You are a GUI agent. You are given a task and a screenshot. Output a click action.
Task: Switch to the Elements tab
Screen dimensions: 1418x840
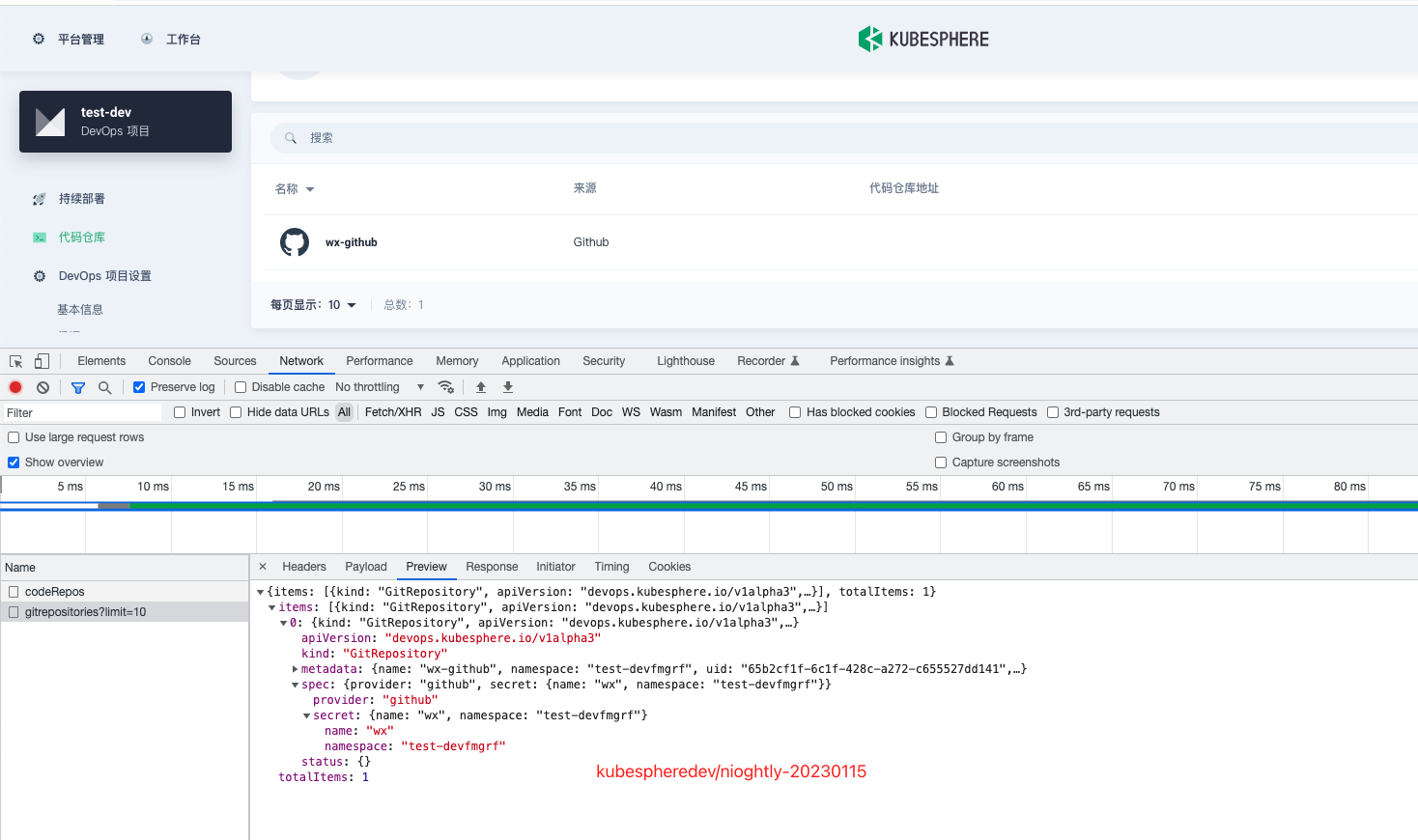click(101, 361)
